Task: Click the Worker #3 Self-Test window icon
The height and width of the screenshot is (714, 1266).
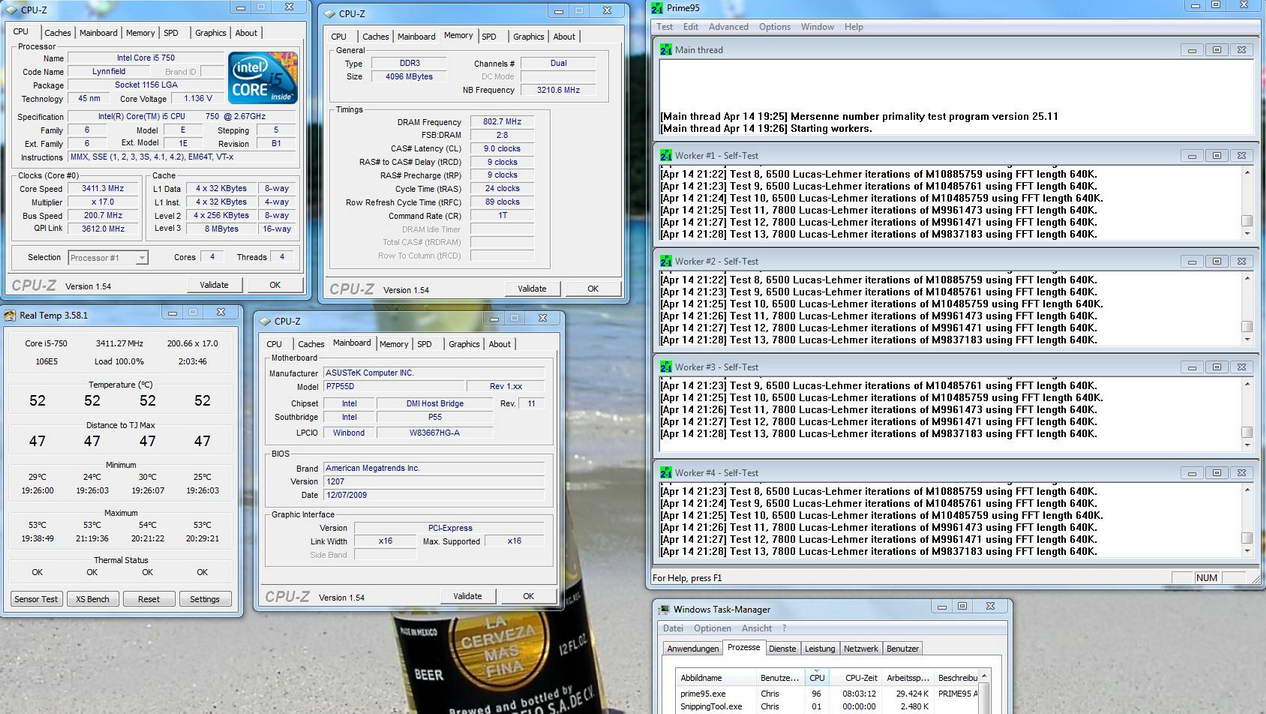Action: [x=666, y=367]
